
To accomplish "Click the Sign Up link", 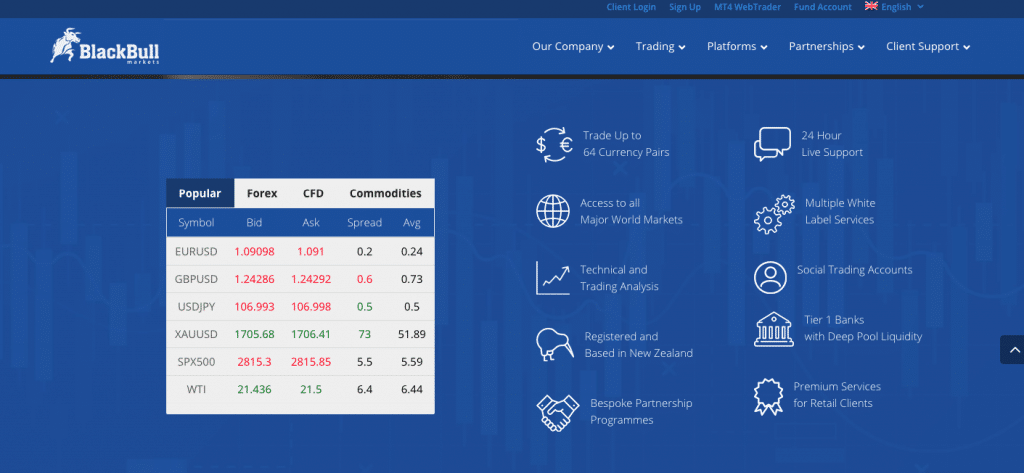I will (x=685, y=7).
